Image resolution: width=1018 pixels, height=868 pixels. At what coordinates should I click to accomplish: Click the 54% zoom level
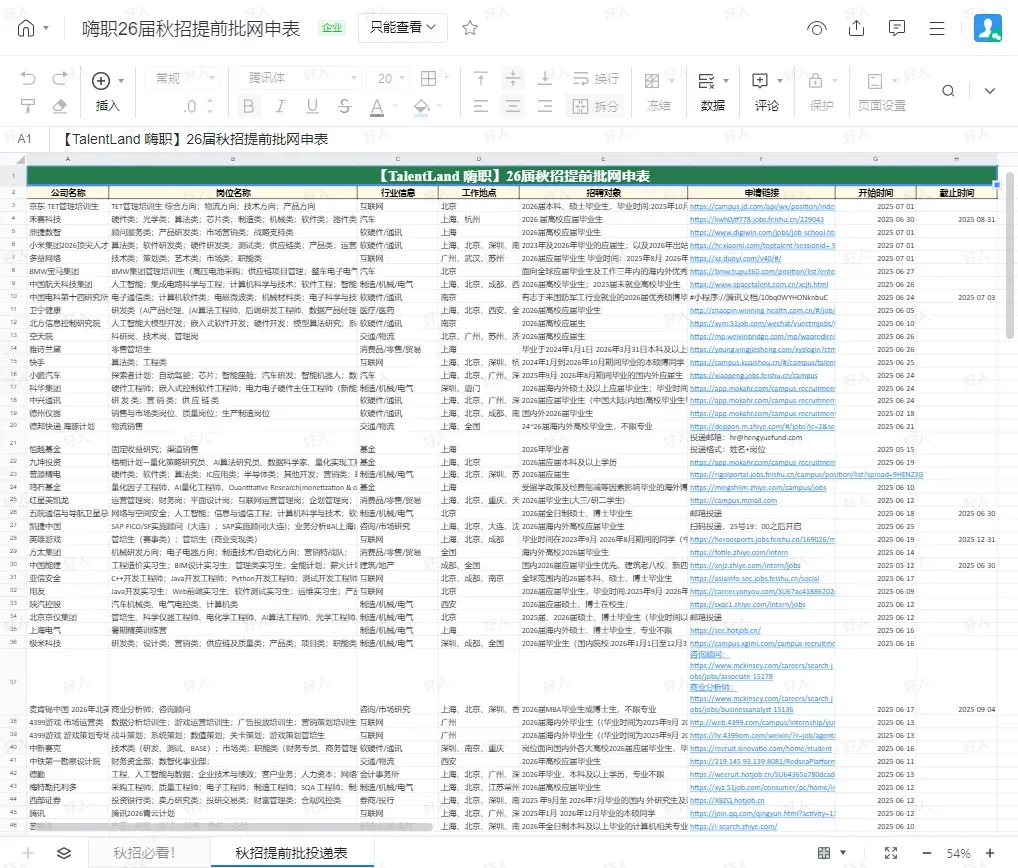958,853
